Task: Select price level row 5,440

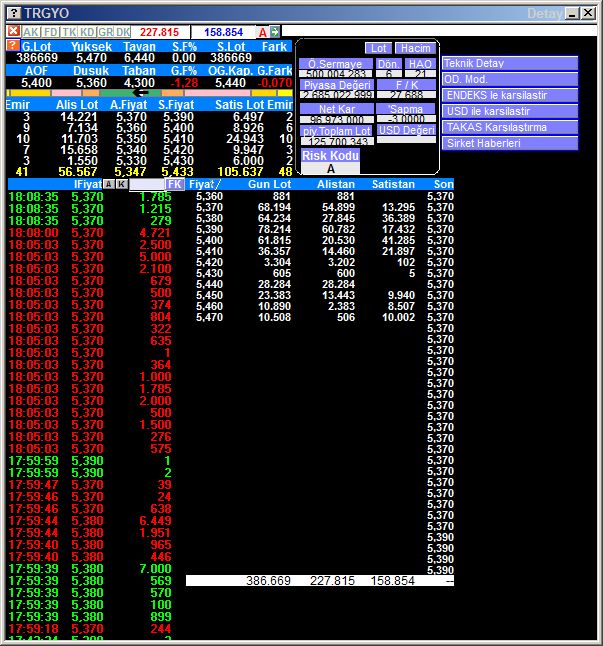Action: pos(320,284)
